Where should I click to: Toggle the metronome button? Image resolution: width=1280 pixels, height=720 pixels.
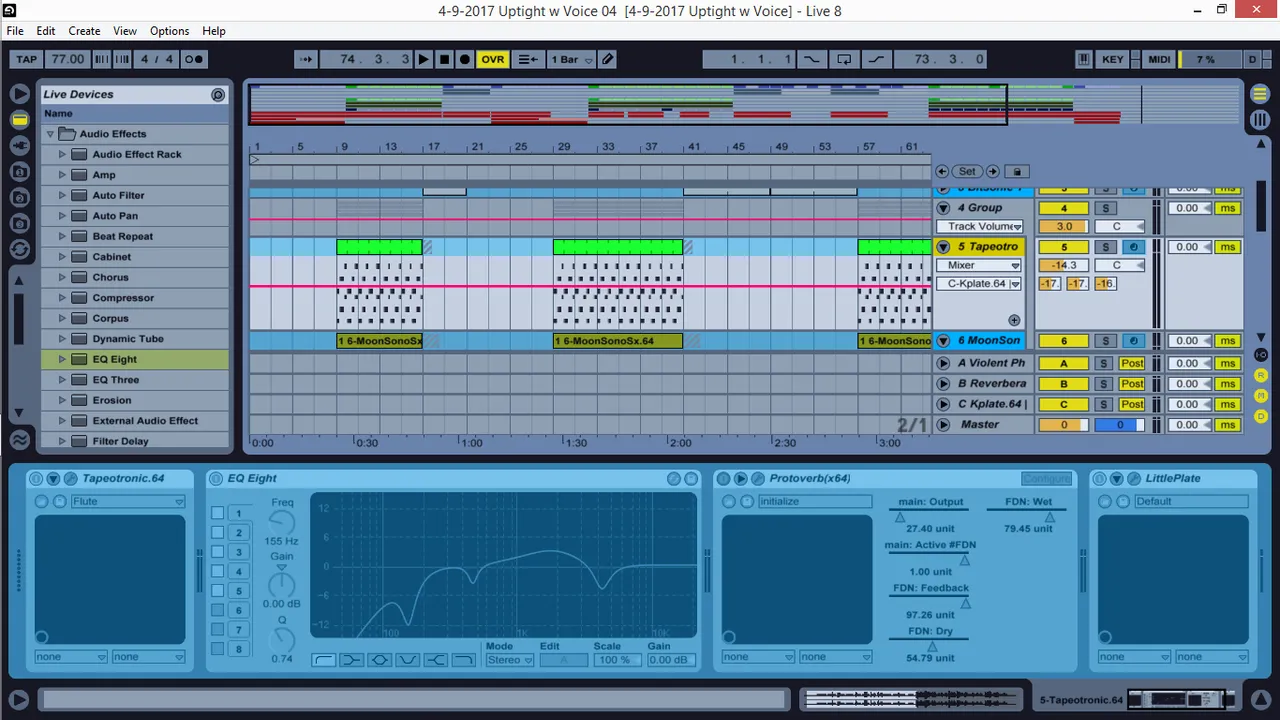click(194, 59)
